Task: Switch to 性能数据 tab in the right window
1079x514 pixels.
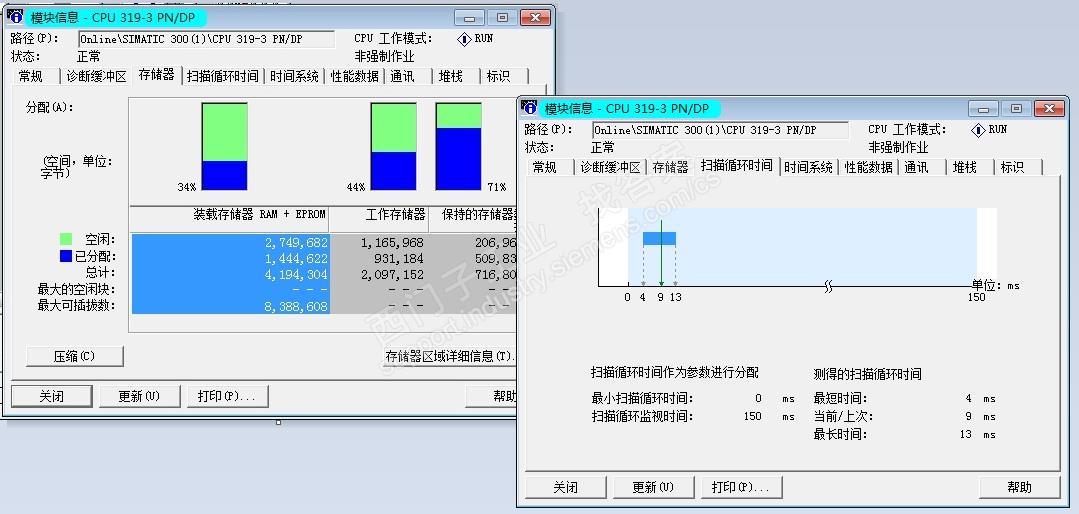Action: tap(868, 167)
